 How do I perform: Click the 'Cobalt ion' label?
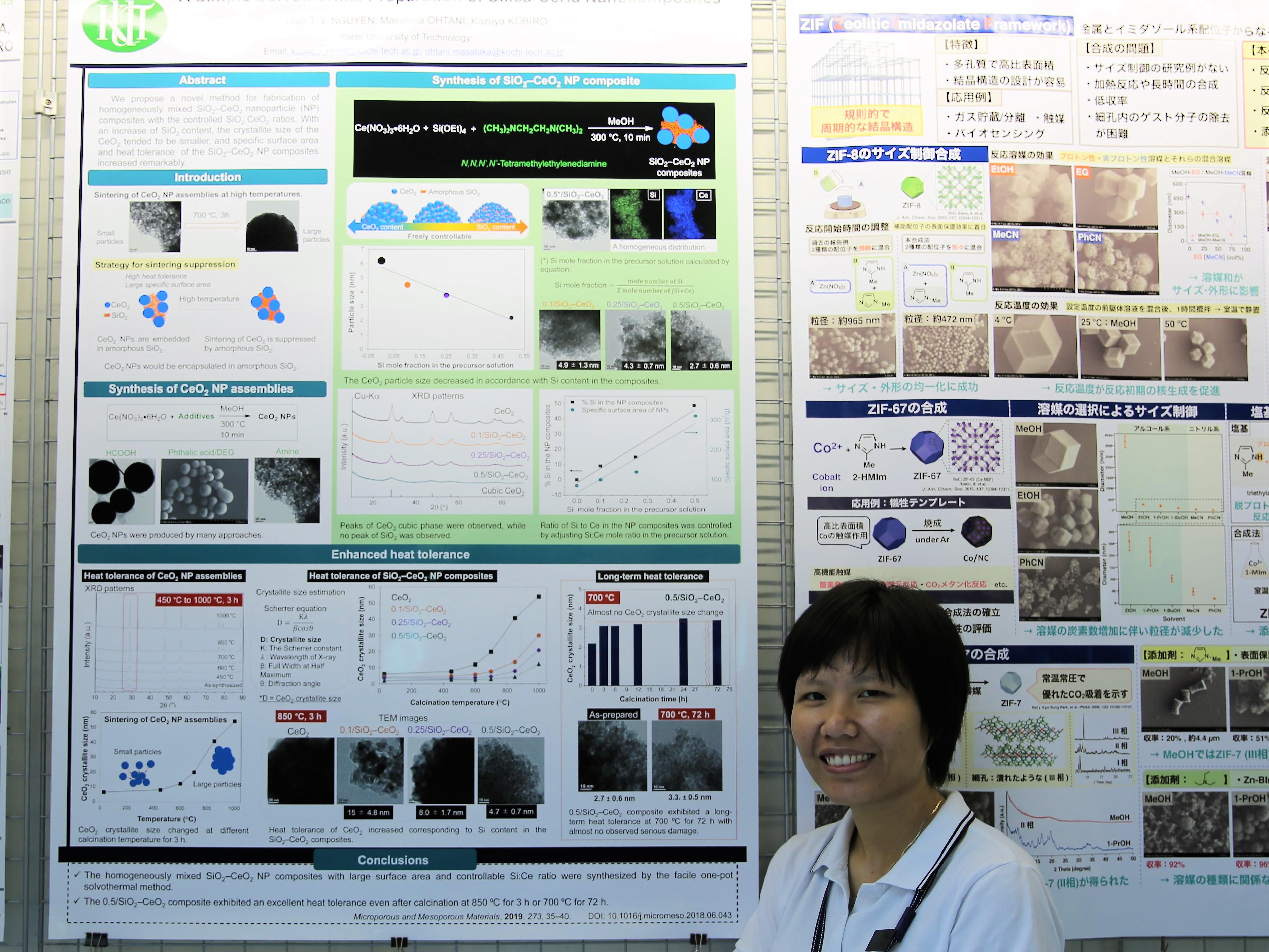826,483
